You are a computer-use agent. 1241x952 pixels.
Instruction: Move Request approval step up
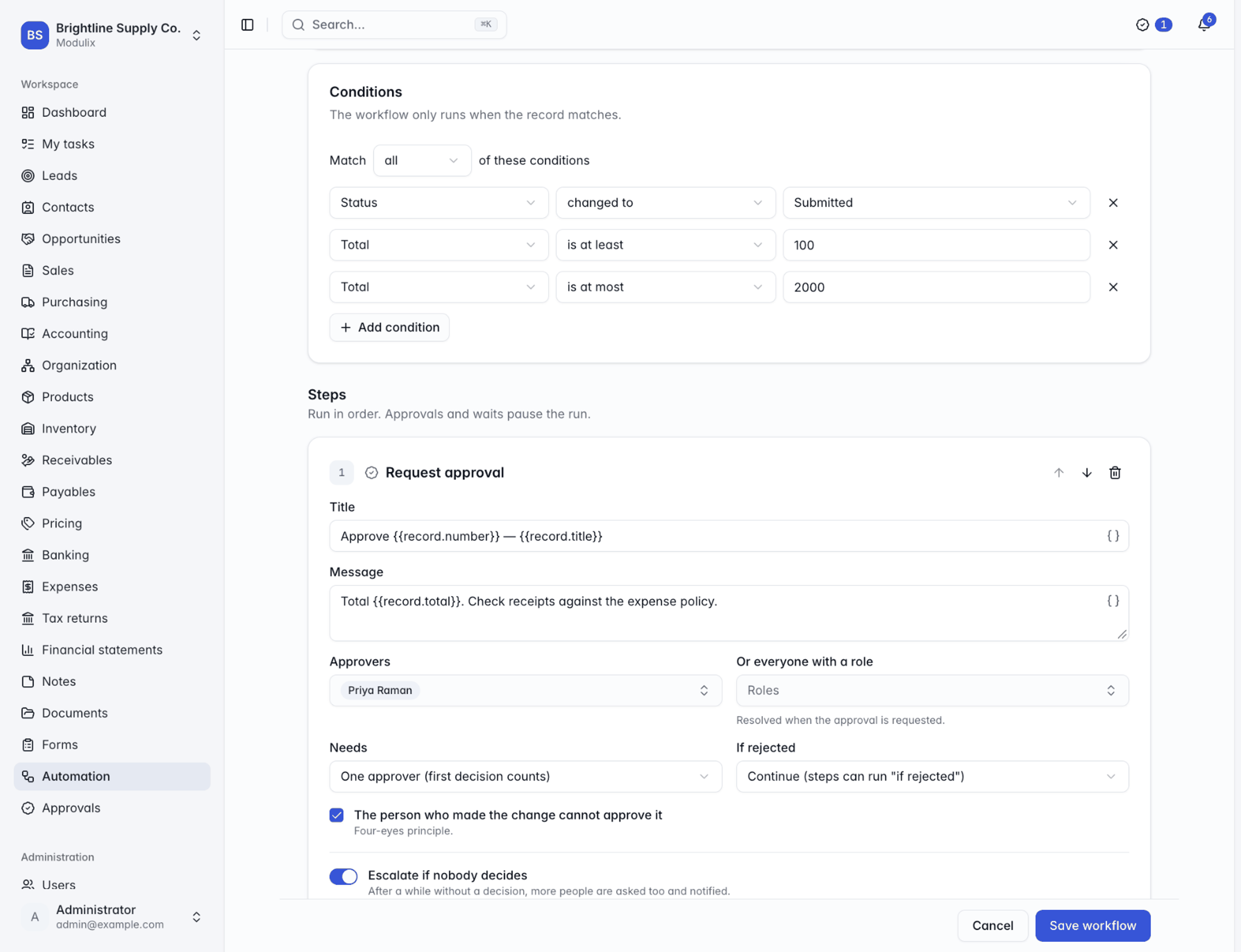pos(1058,473)
